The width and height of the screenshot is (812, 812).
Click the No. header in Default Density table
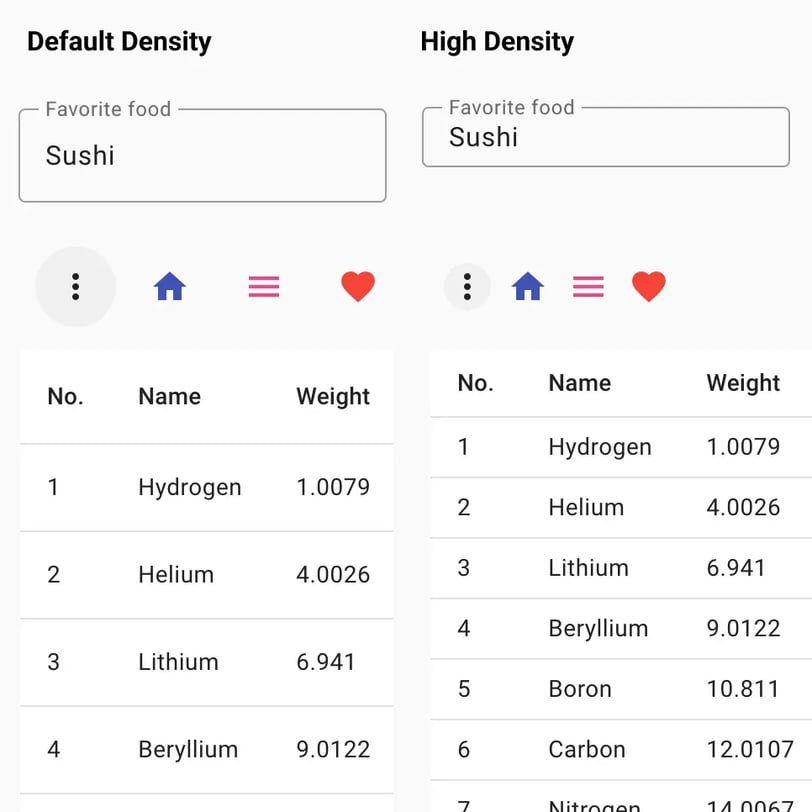65,397
